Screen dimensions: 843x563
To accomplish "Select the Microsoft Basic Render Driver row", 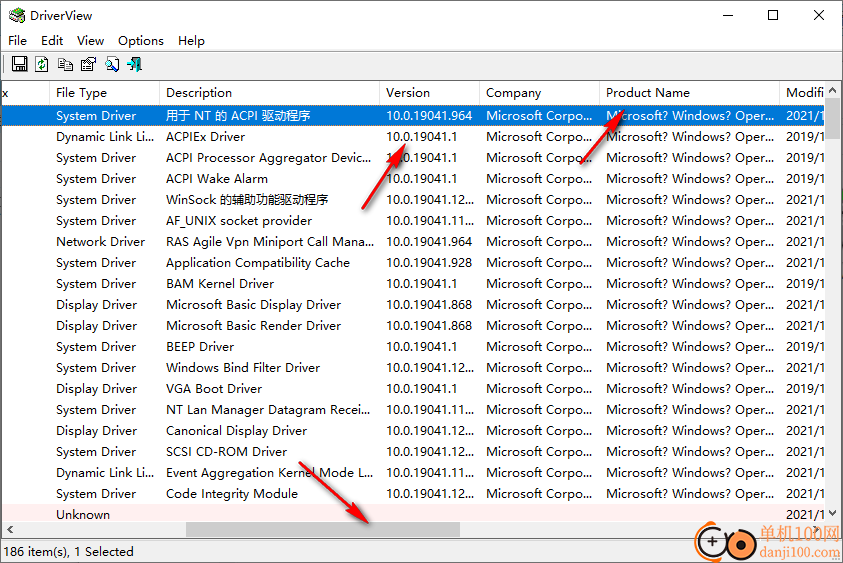I will [413, 325].
